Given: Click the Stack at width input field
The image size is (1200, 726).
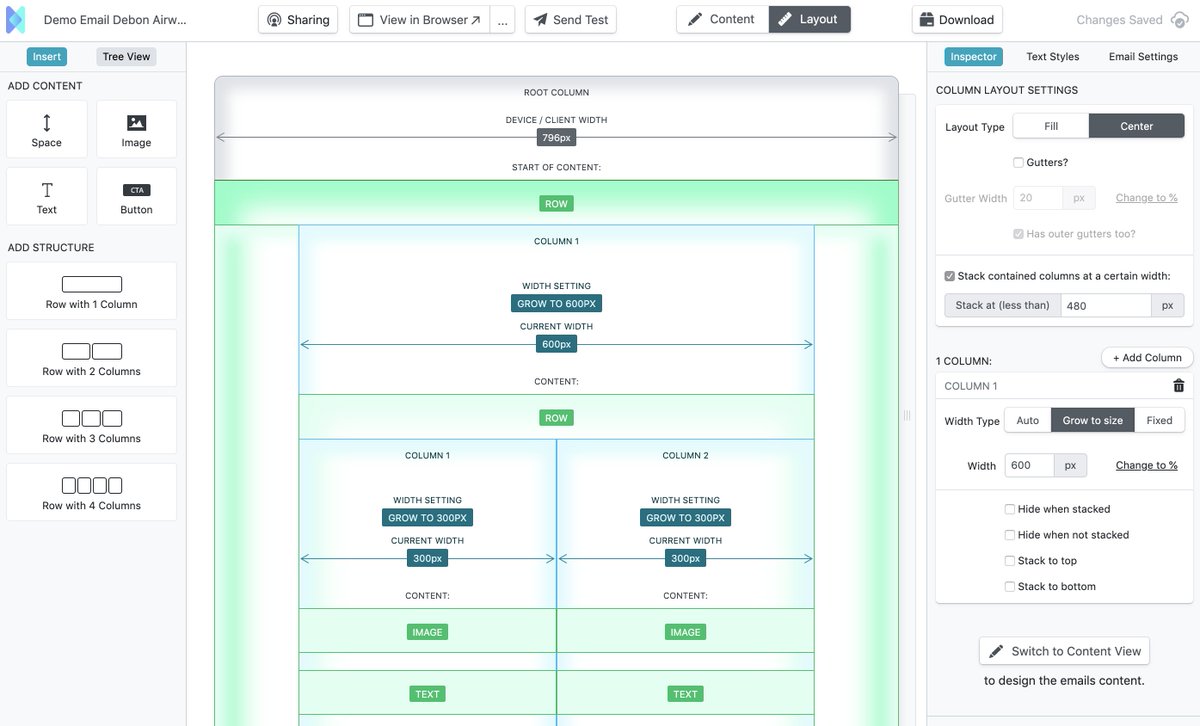Looking at the screenshot, I should point(1106,306).
